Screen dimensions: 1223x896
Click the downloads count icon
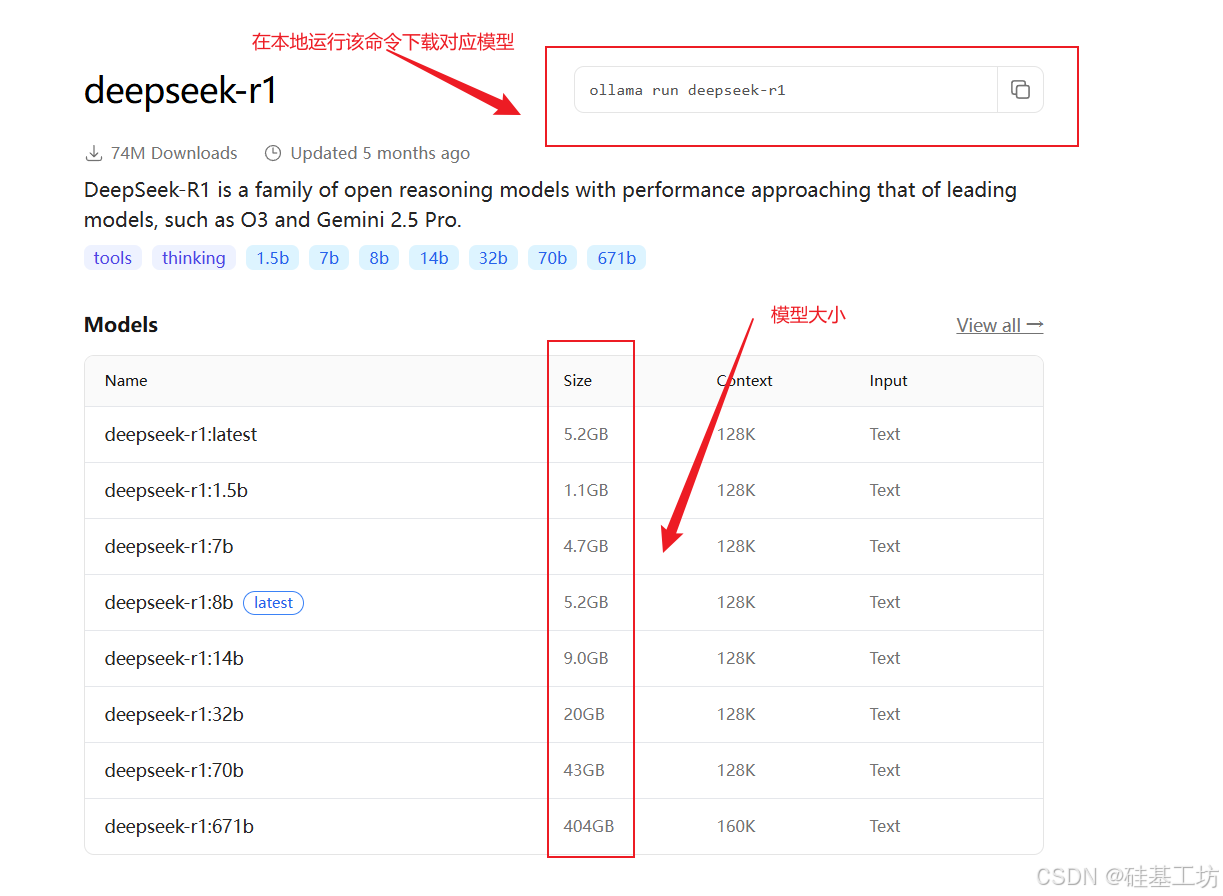pyautogui.click(x=94, y=153)
